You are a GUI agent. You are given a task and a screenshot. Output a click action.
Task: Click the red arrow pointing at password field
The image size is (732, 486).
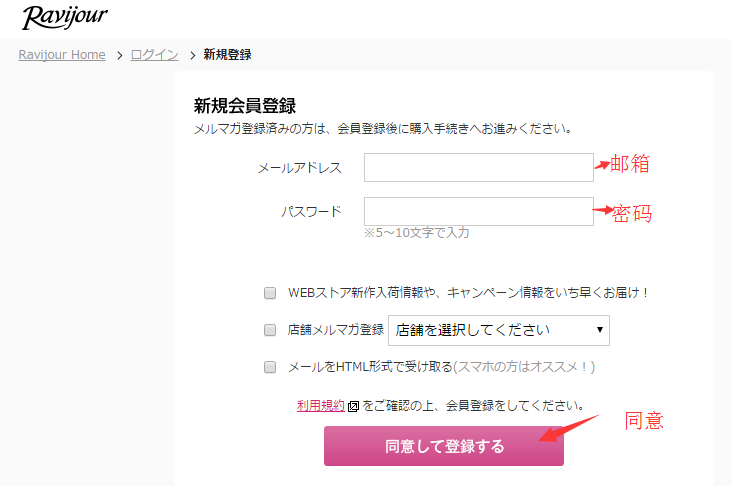[602, 210]
